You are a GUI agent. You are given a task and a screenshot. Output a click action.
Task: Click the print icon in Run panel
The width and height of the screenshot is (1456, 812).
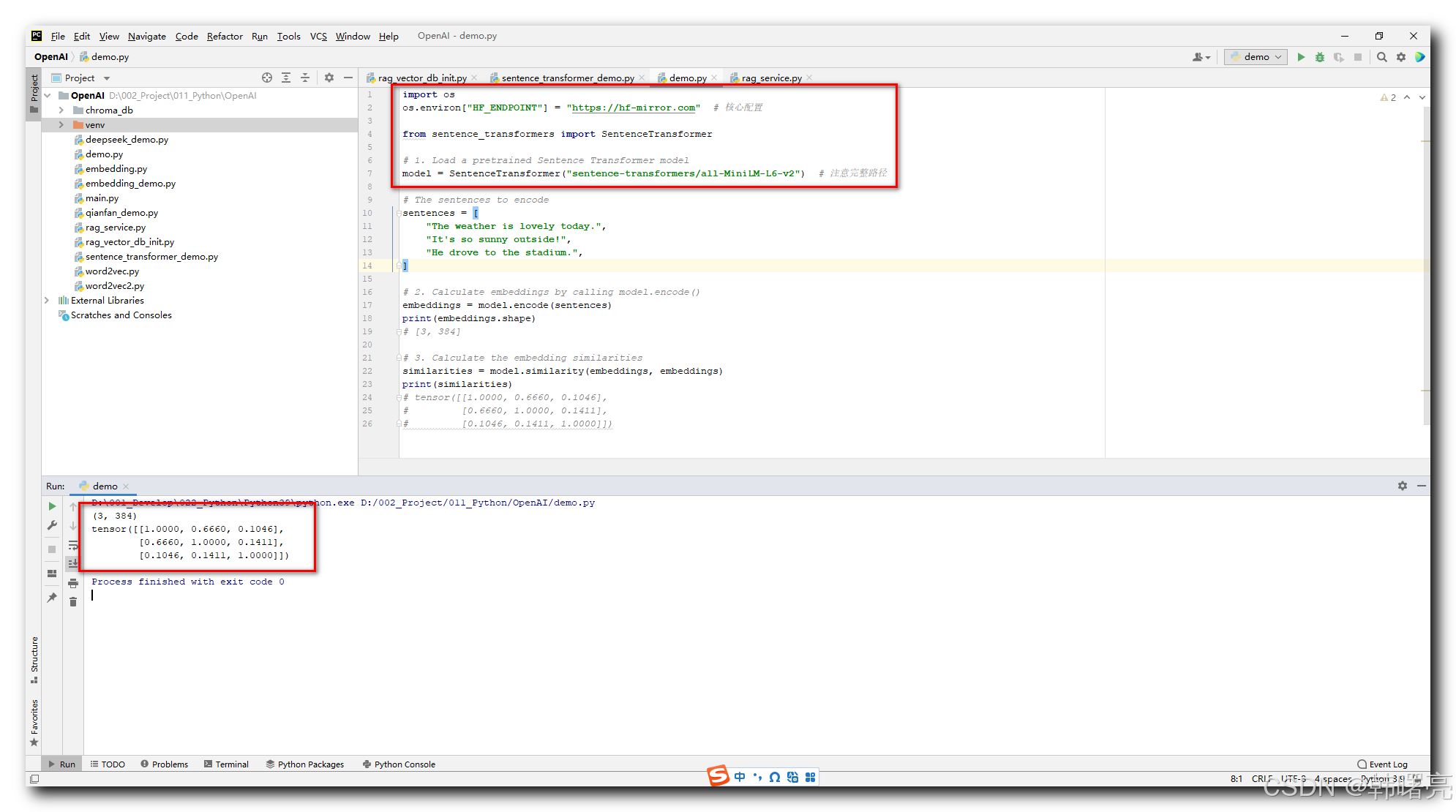pyautogui.click(x=73, y=583)
